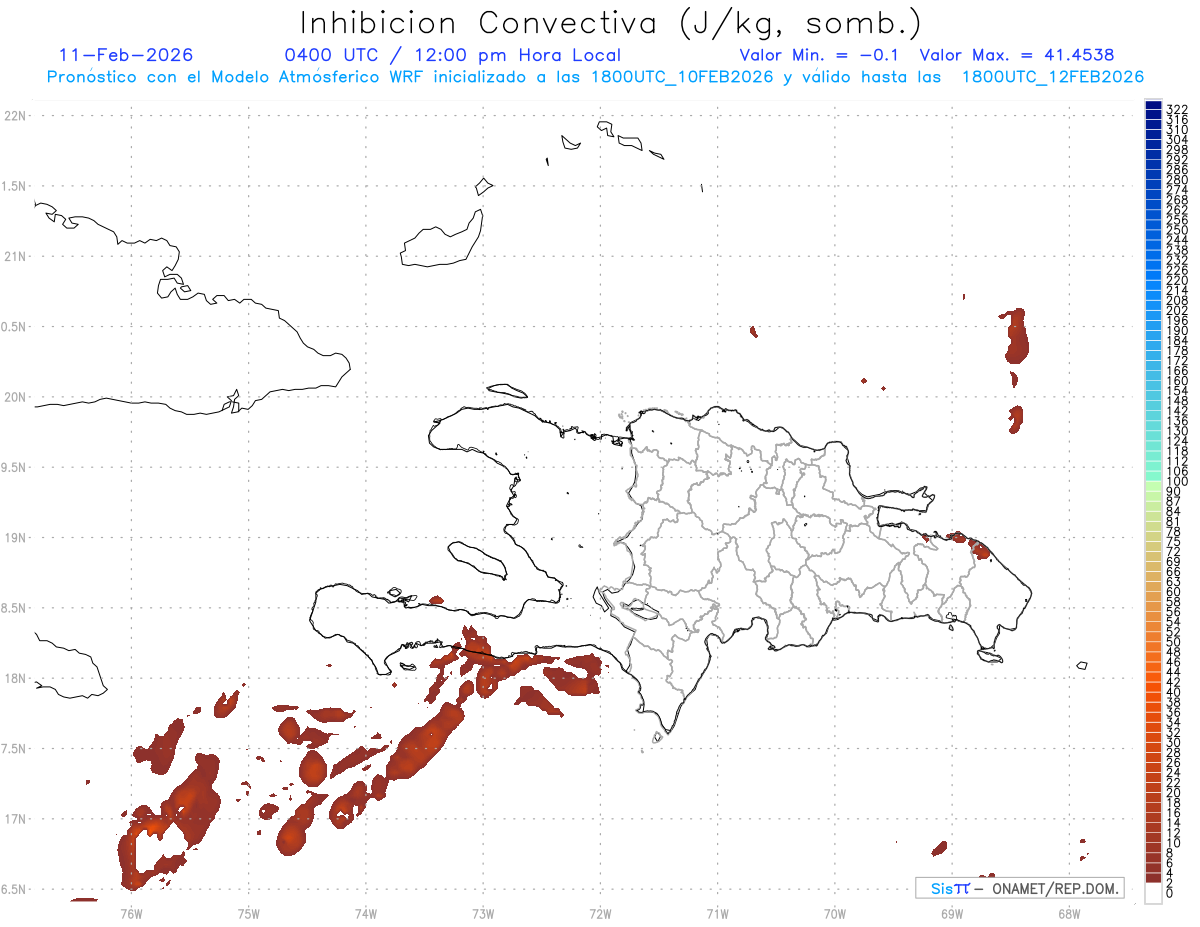Image resolution: width=1200 pixels, height=927 pixels.
Task: Click the 68W longitude label
Action: coord(1069,913)
